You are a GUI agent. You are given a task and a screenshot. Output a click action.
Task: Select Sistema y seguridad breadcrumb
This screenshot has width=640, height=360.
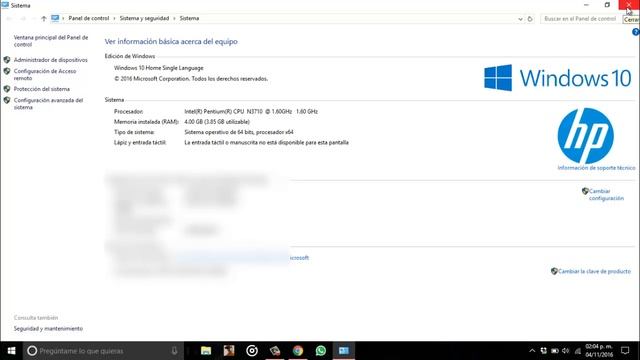click(x=144, y=18)
